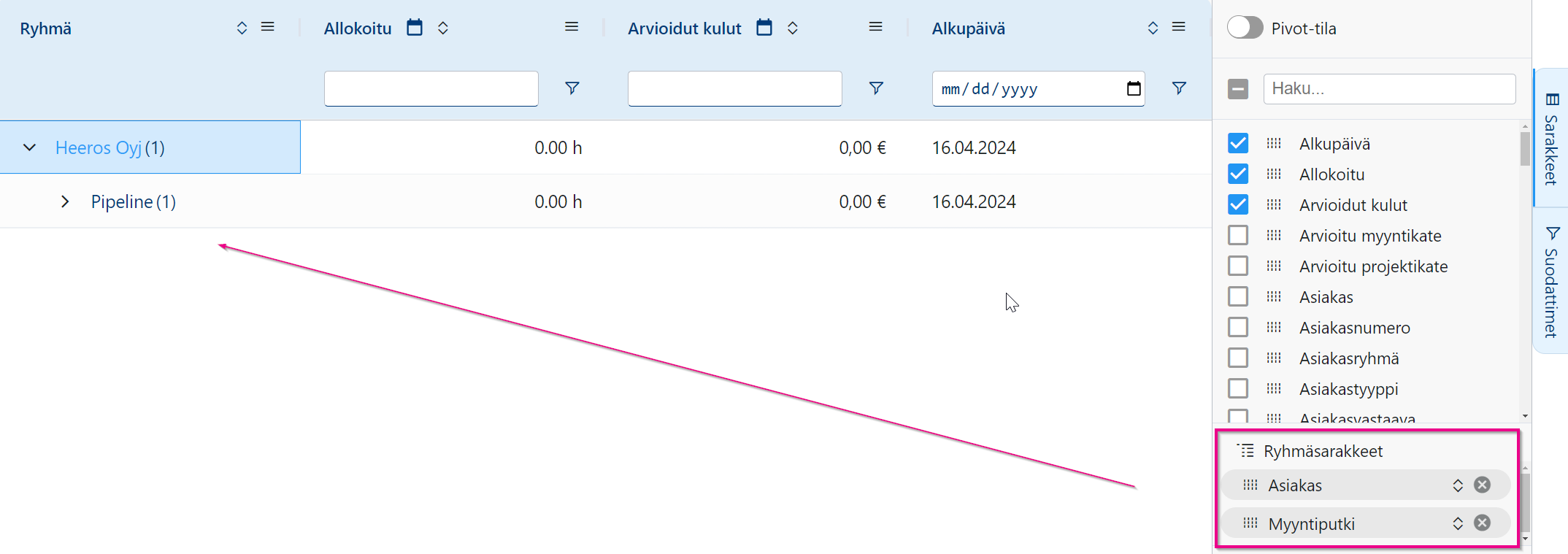Expand the Pipeline group row
The width and height of the screenshot is (1568, 554).
click(x=65, y=201)
